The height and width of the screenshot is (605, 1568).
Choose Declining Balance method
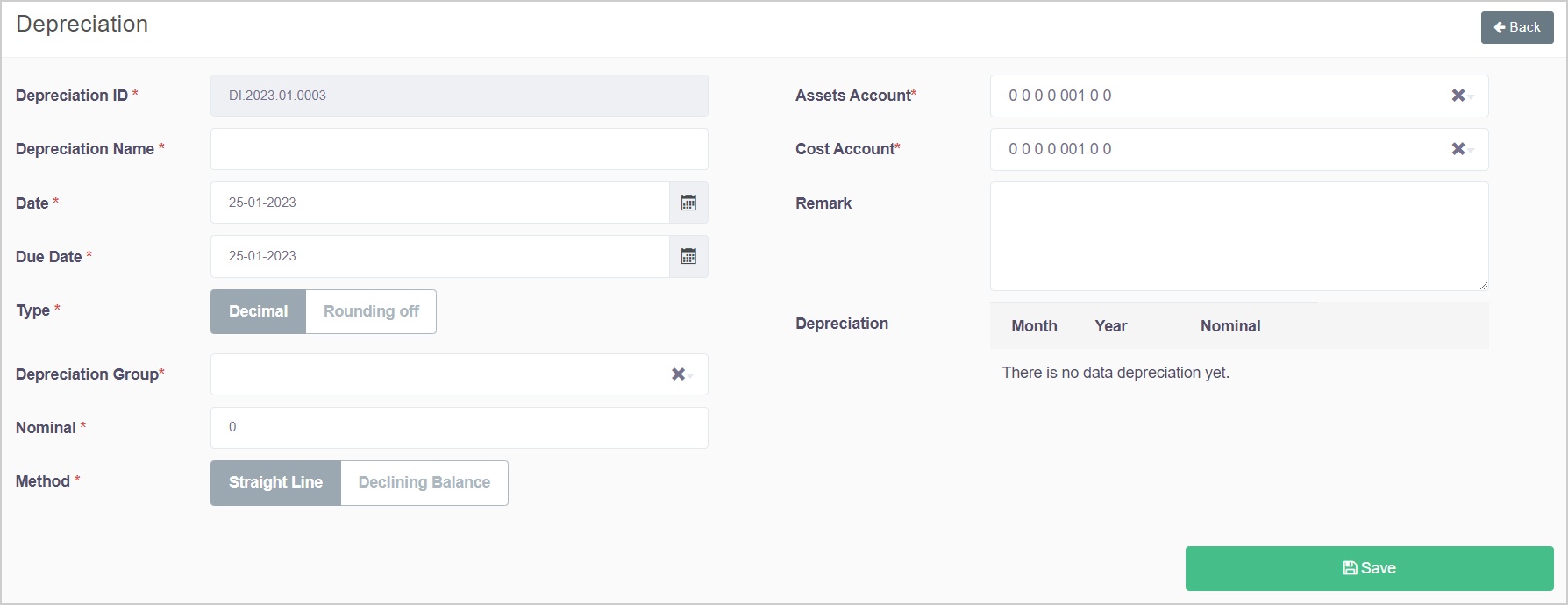[x=424, y=482]
